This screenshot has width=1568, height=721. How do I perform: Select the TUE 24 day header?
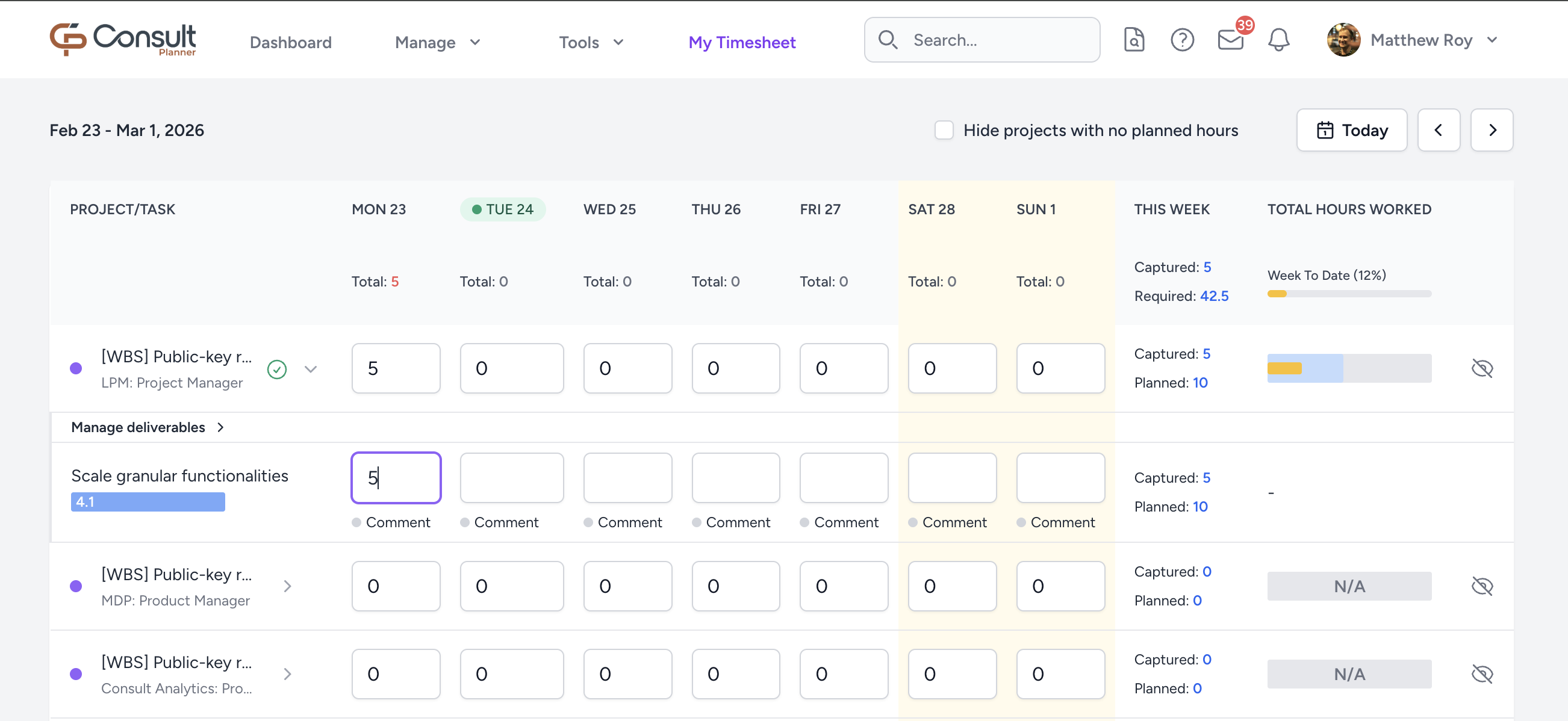click(x=503, y=209)
